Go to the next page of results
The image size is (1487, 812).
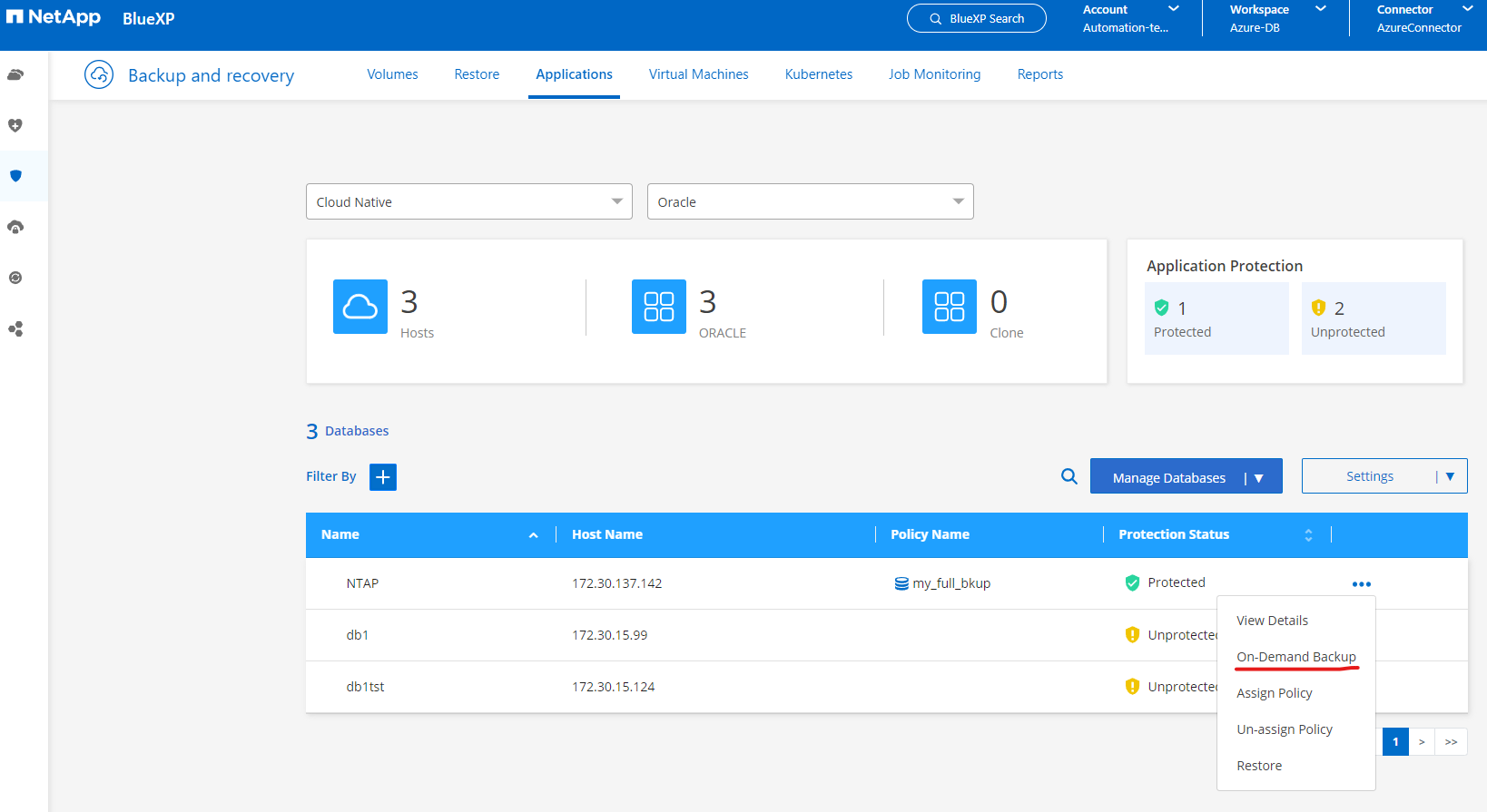coord(1422,742)
